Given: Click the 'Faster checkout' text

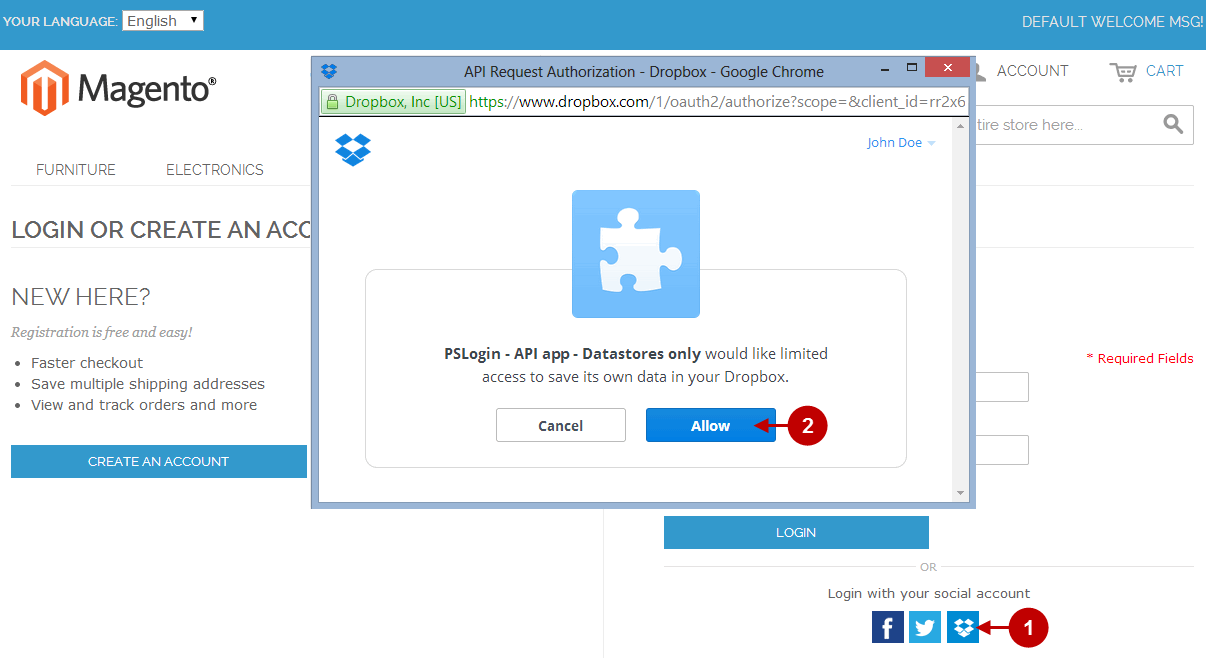Looking at the screenshot, I should point(87,363).
